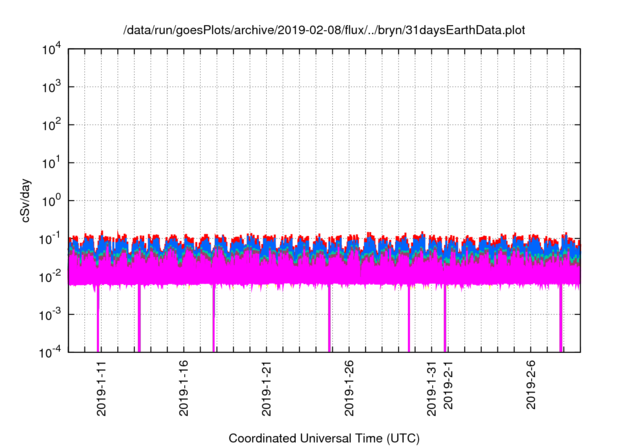Click the cSv/day axis label
The height and width of the screenshot is (448, 640).
(25, 200)
